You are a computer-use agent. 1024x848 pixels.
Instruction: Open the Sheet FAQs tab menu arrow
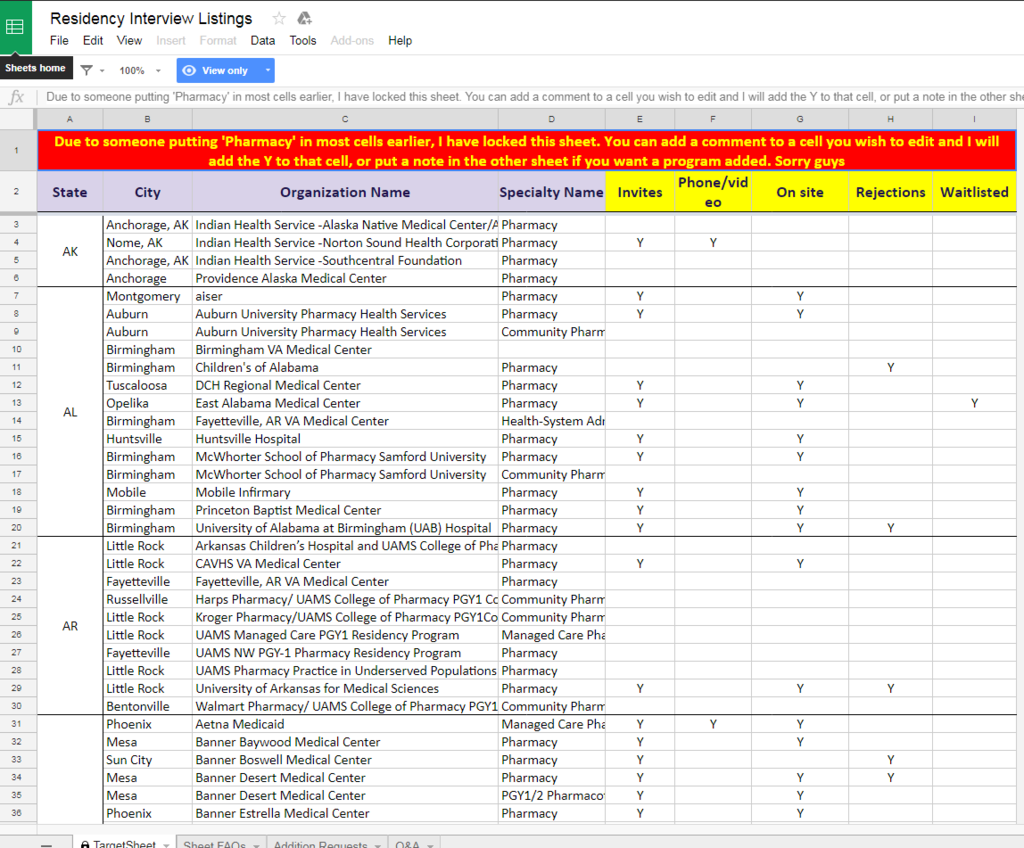click(256, 845)
